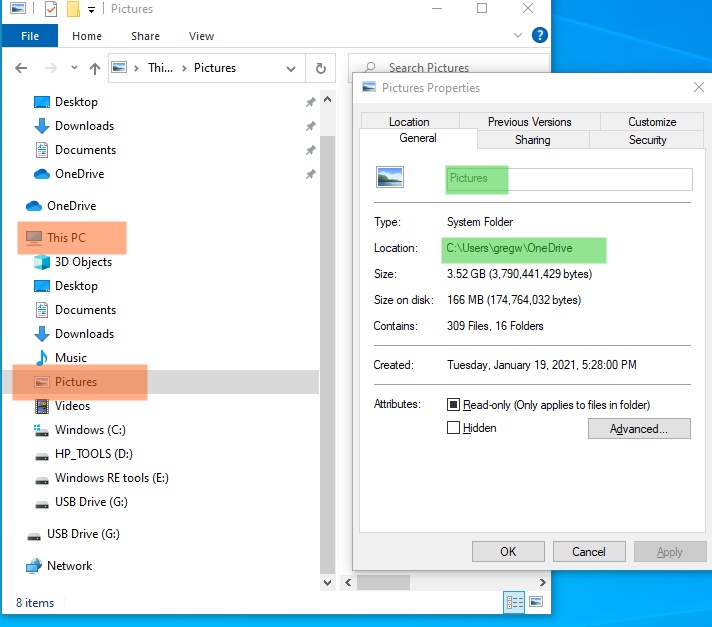Select Downloads under This PC
712x627 pixels.
point(84,334)
